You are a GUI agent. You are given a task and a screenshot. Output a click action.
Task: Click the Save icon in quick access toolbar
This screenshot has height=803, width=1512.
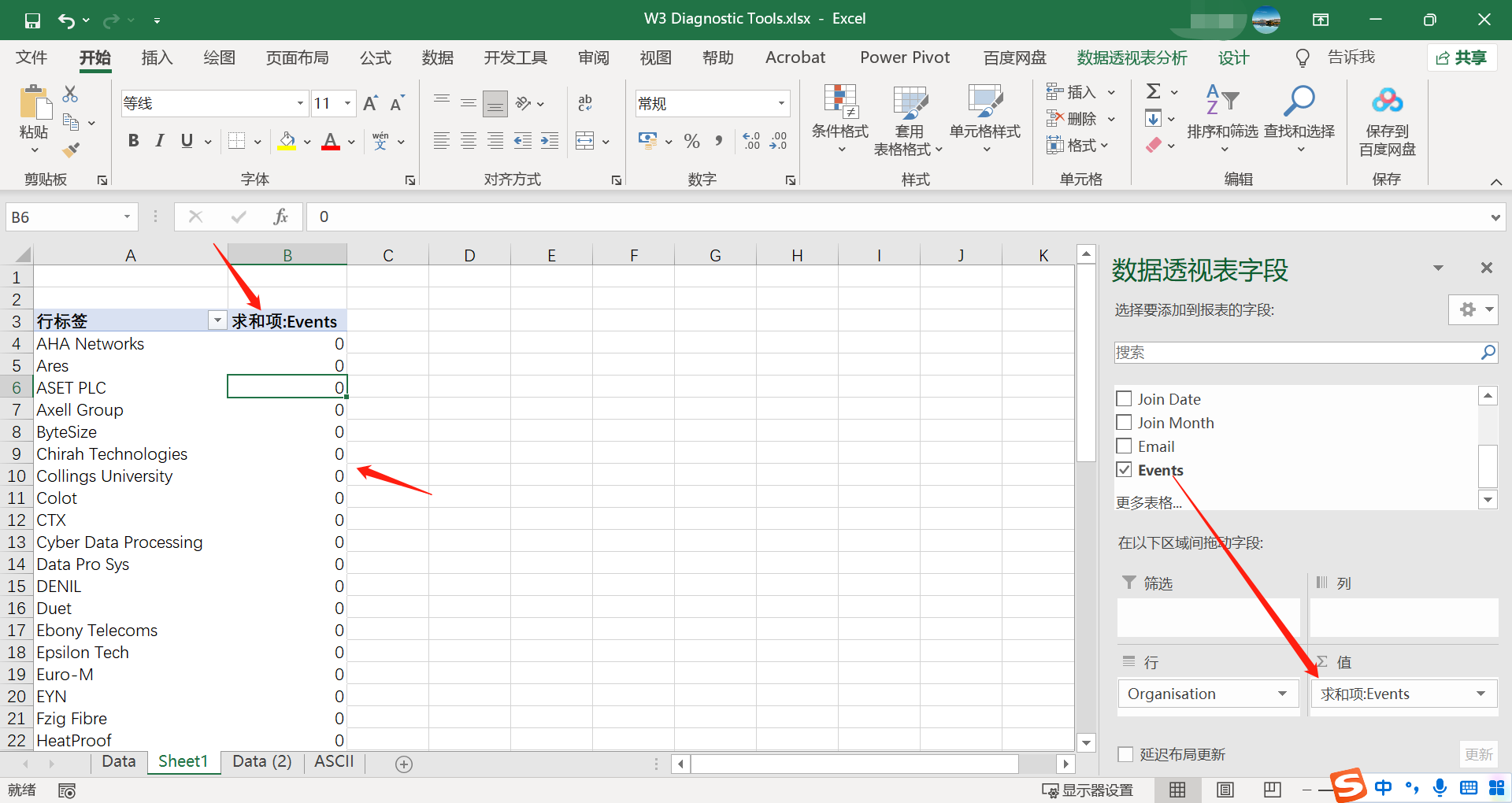pyautogui.click(x=32, y=20)
